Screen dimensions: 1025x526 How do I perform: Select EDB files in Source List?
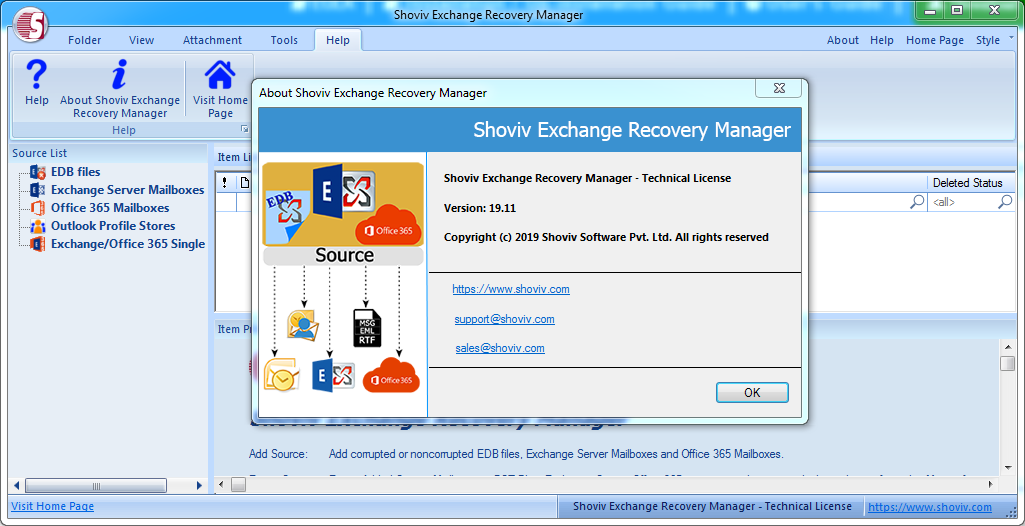75,172
